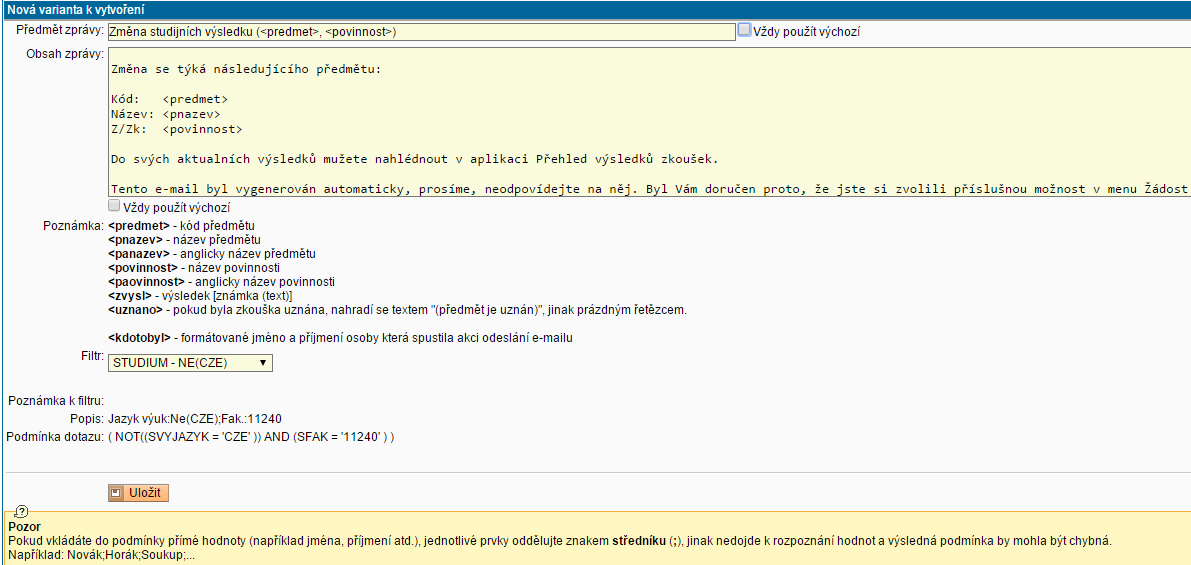Click the floppy disk icon on Uložit

tap(117, 493)
